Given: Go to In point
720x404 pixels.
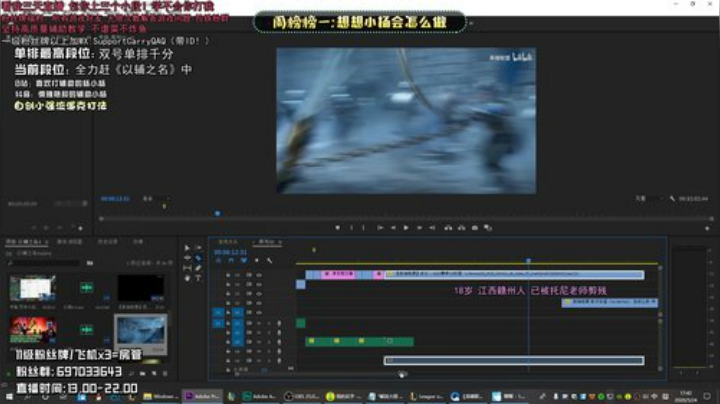Looking at the screenshot, I should (380, 228).
